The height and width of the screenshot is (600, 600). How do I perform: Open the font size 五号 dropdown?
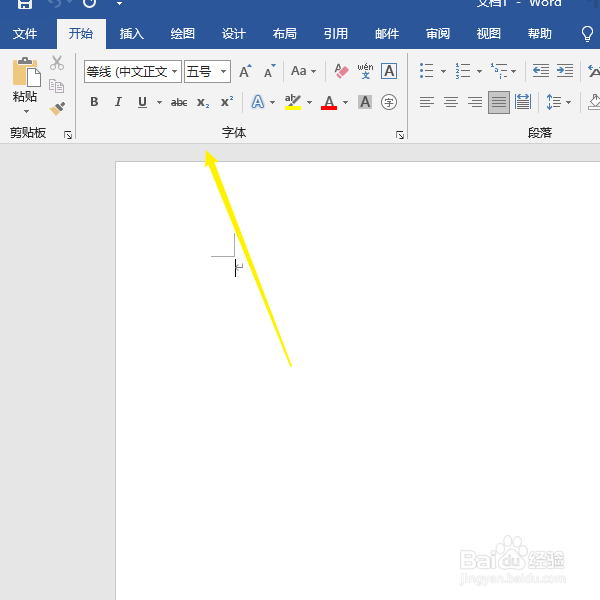[x=223, y=72]
